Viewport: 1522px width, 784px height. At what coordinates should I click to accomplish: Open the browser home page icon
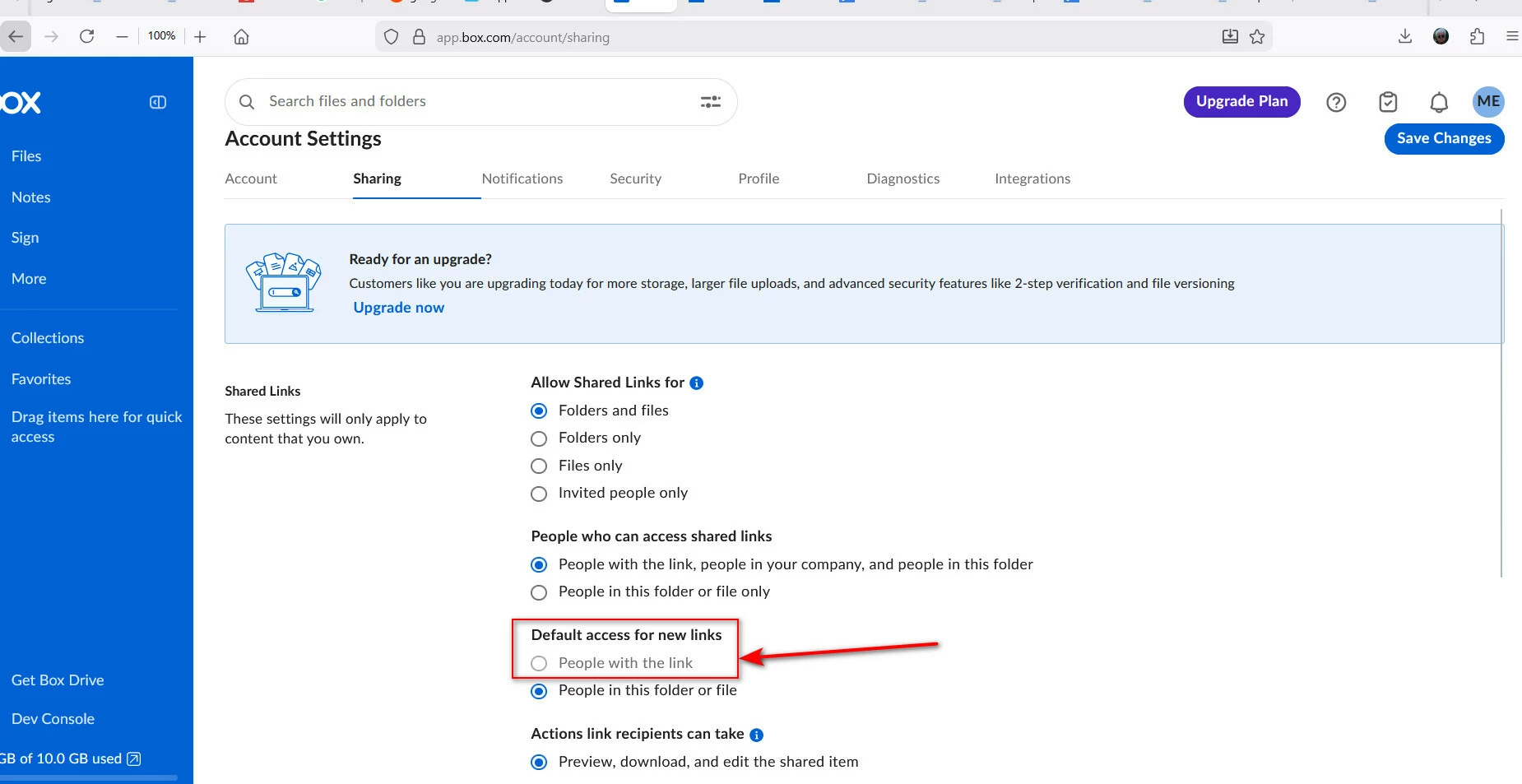241,37
